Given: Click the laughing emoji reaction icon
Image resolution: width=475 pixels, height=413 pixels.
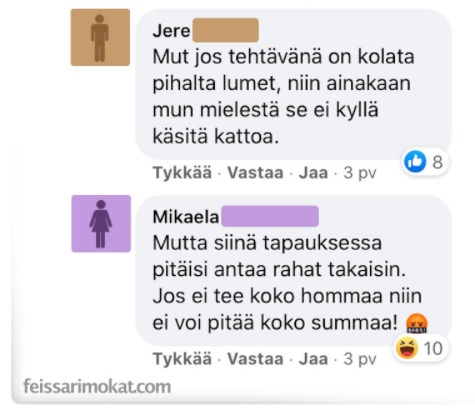Looking at the screenshot, I should (407, 348).
